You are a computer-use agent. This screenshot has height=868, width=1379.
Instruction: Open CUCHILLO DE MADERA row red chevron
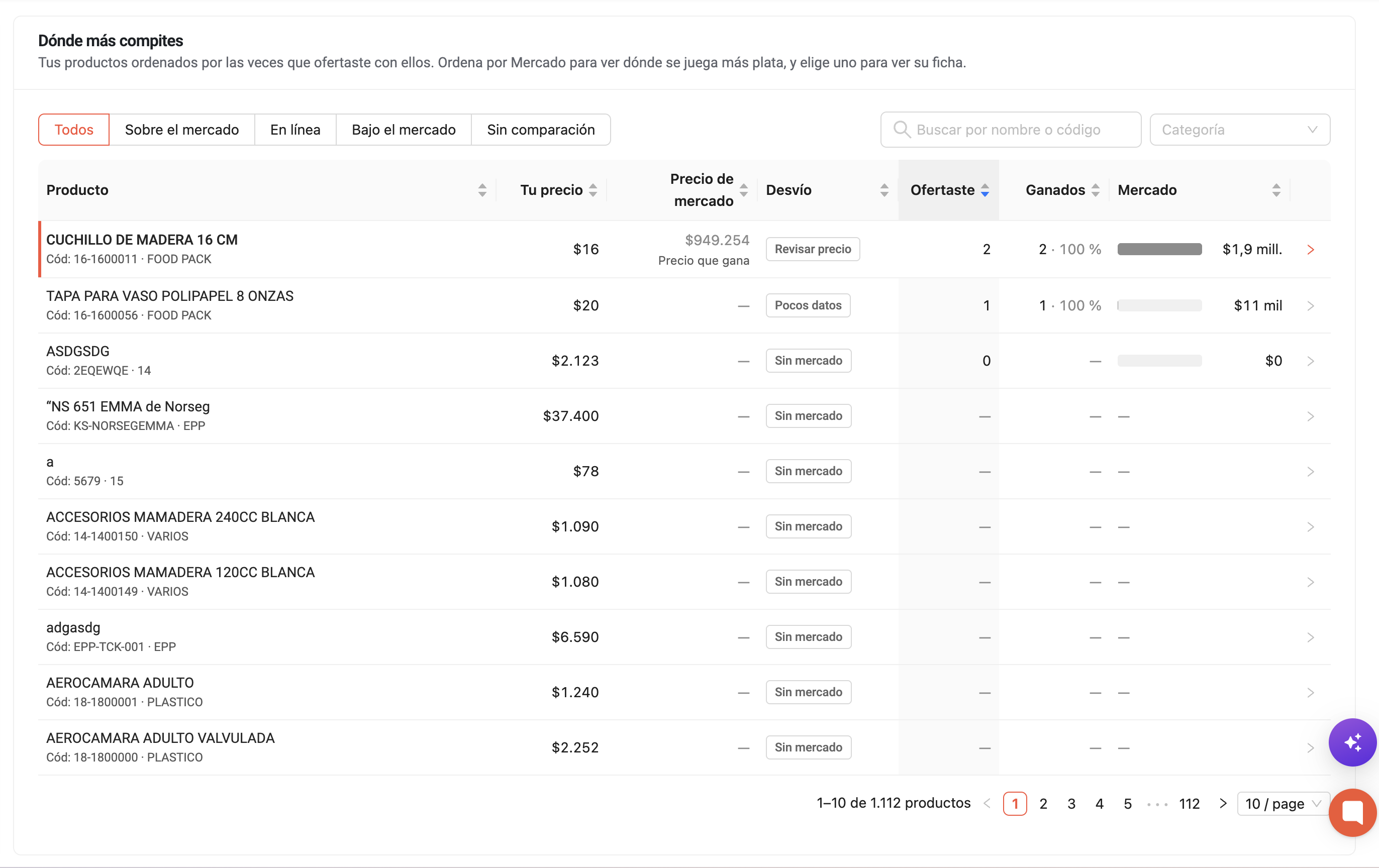(x=1310, y=250)
